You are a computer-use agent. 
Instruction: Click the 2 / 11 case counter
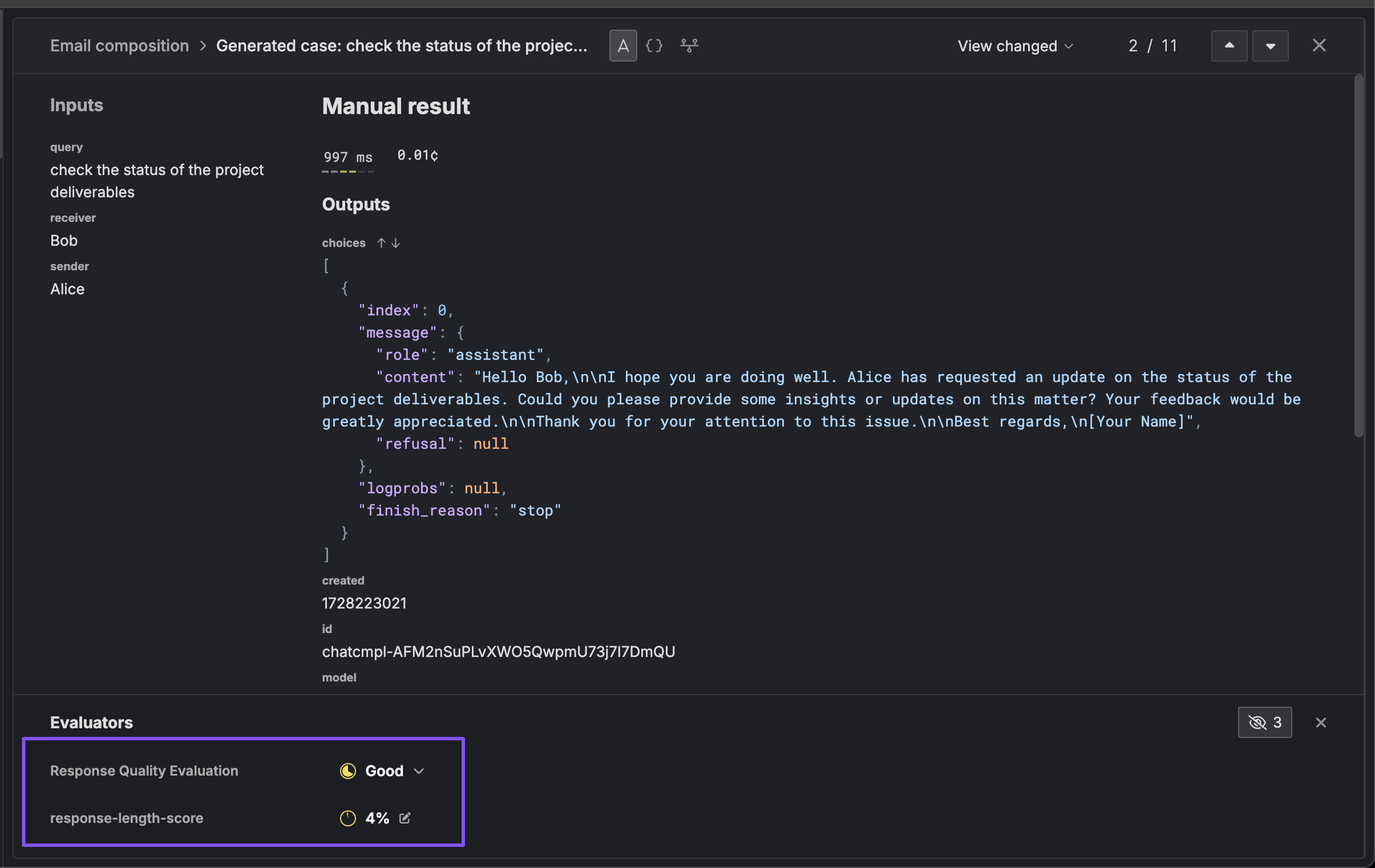click(1153, 46)
